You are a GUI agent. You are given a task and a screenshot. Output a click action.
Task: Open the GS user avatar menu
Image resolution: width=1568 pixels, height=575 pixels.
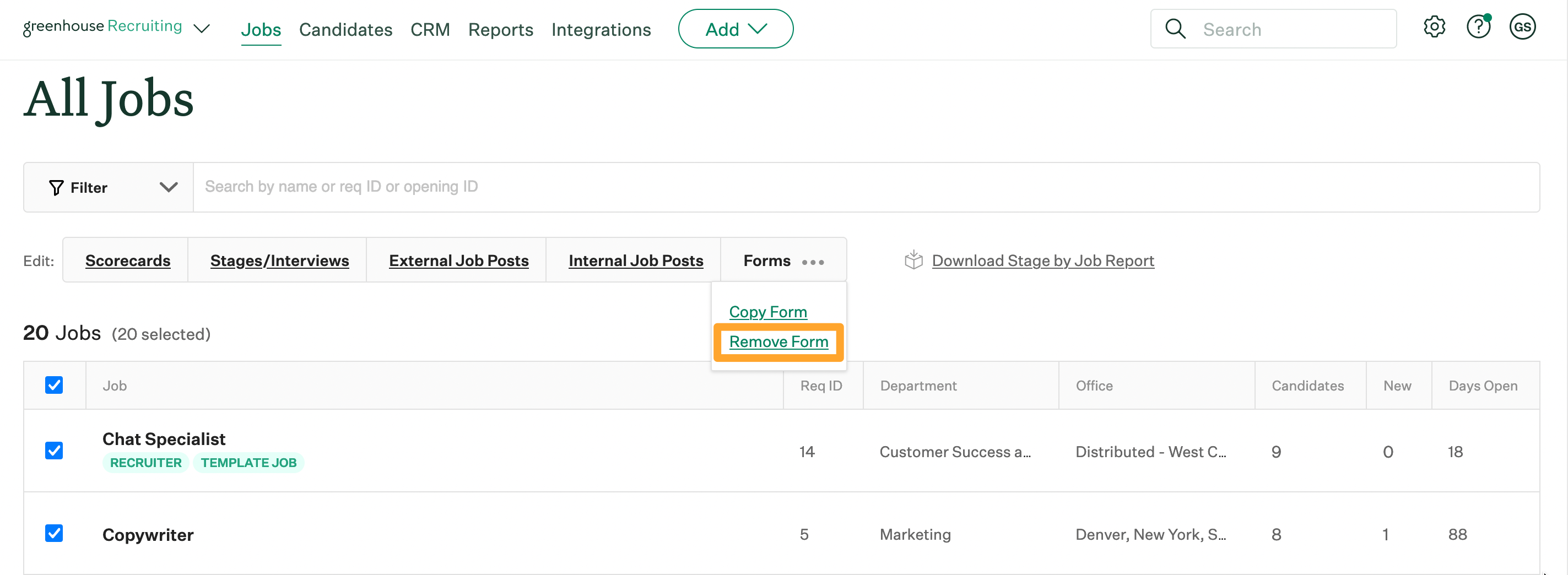point(1522,28)
